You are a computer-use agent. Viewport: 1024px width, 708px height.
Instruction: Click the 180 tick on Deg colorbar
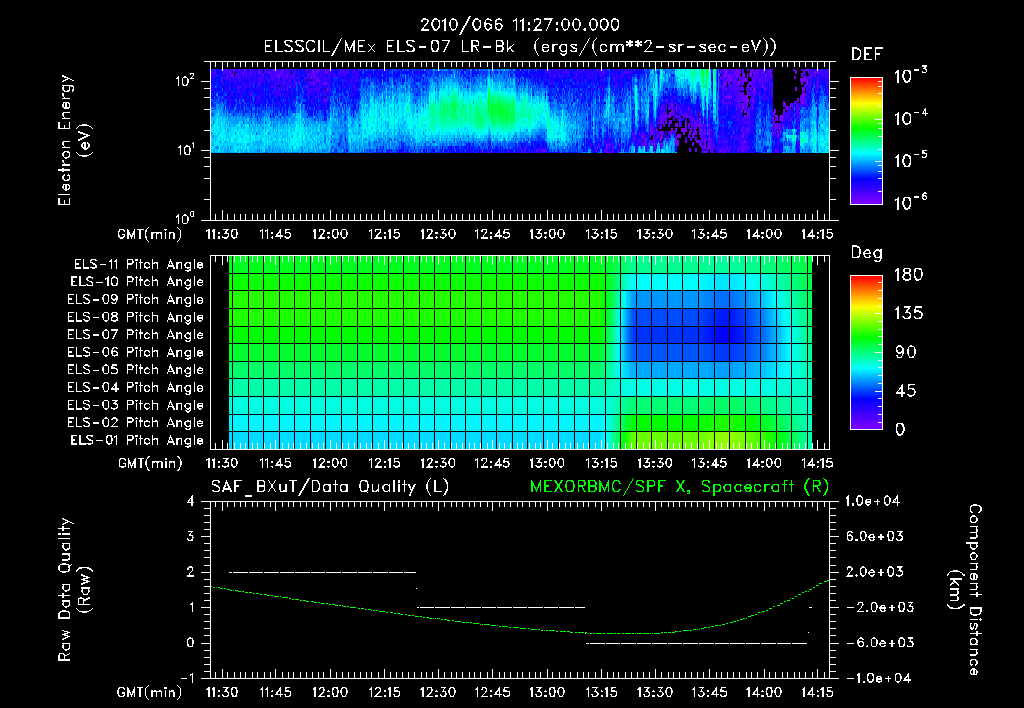pyautogui.click(x=908, y=274)
